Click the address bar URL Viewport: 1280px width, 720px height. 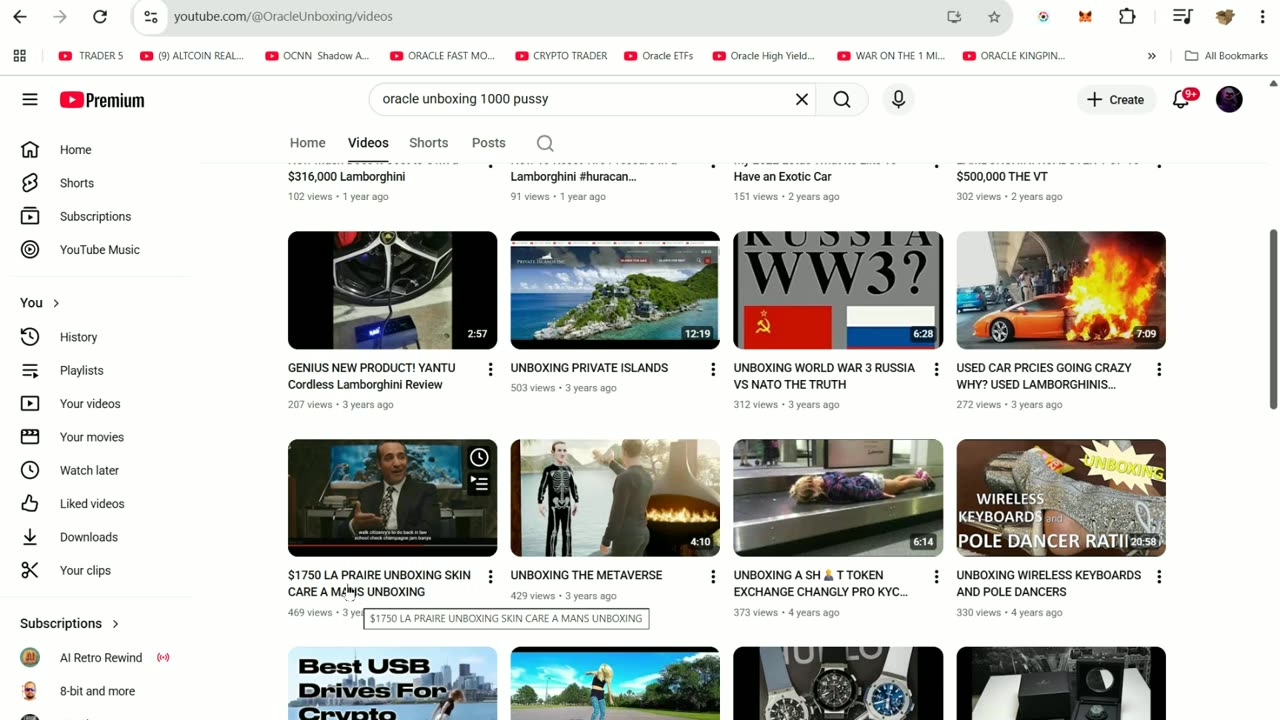pos(283,17)
